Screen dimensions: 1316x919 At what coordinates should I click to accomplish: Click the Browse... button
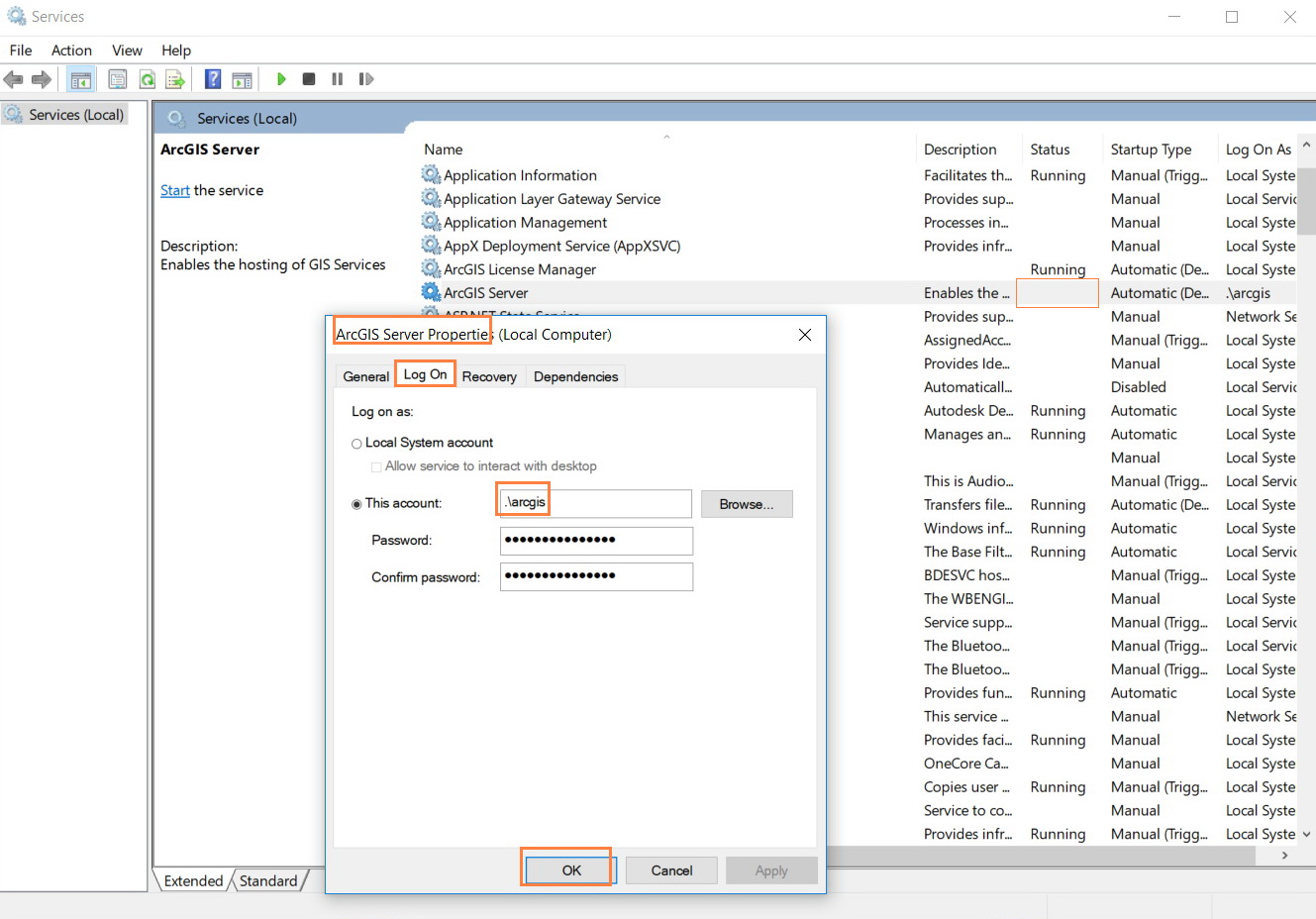click(747, 504)
